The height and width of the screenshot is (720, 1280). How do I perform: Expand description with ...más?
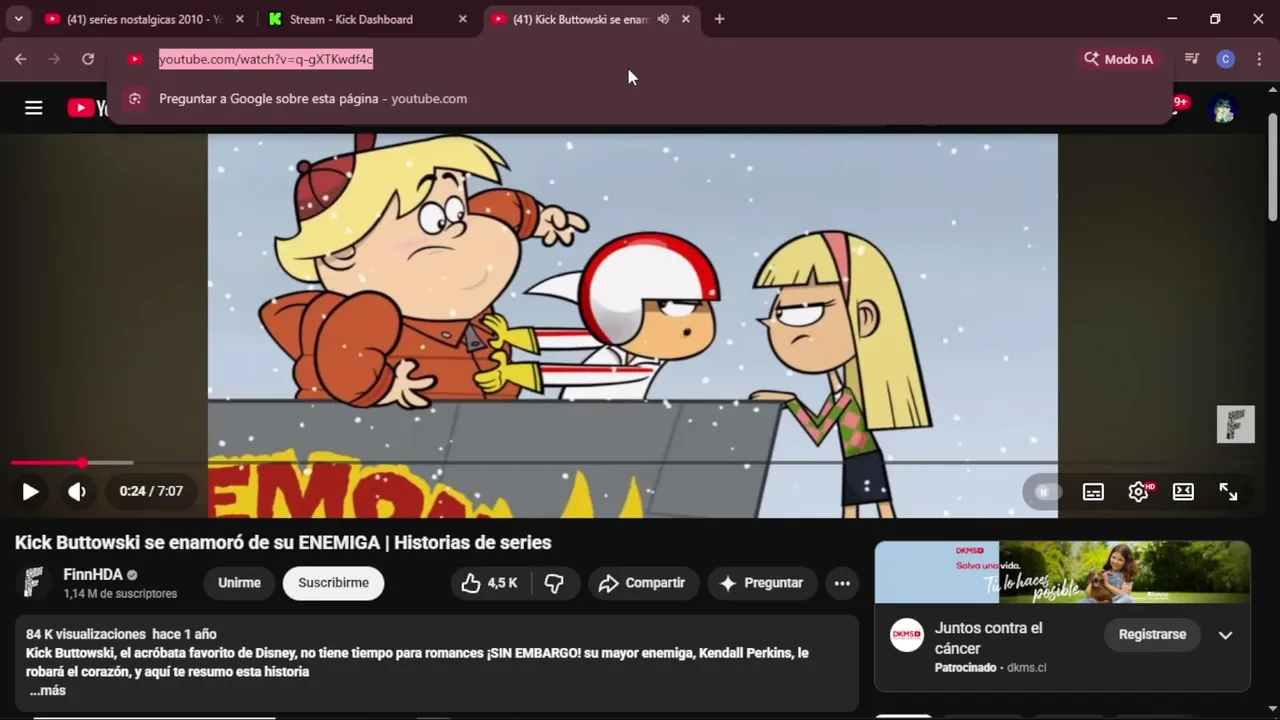tap(47, 690)
